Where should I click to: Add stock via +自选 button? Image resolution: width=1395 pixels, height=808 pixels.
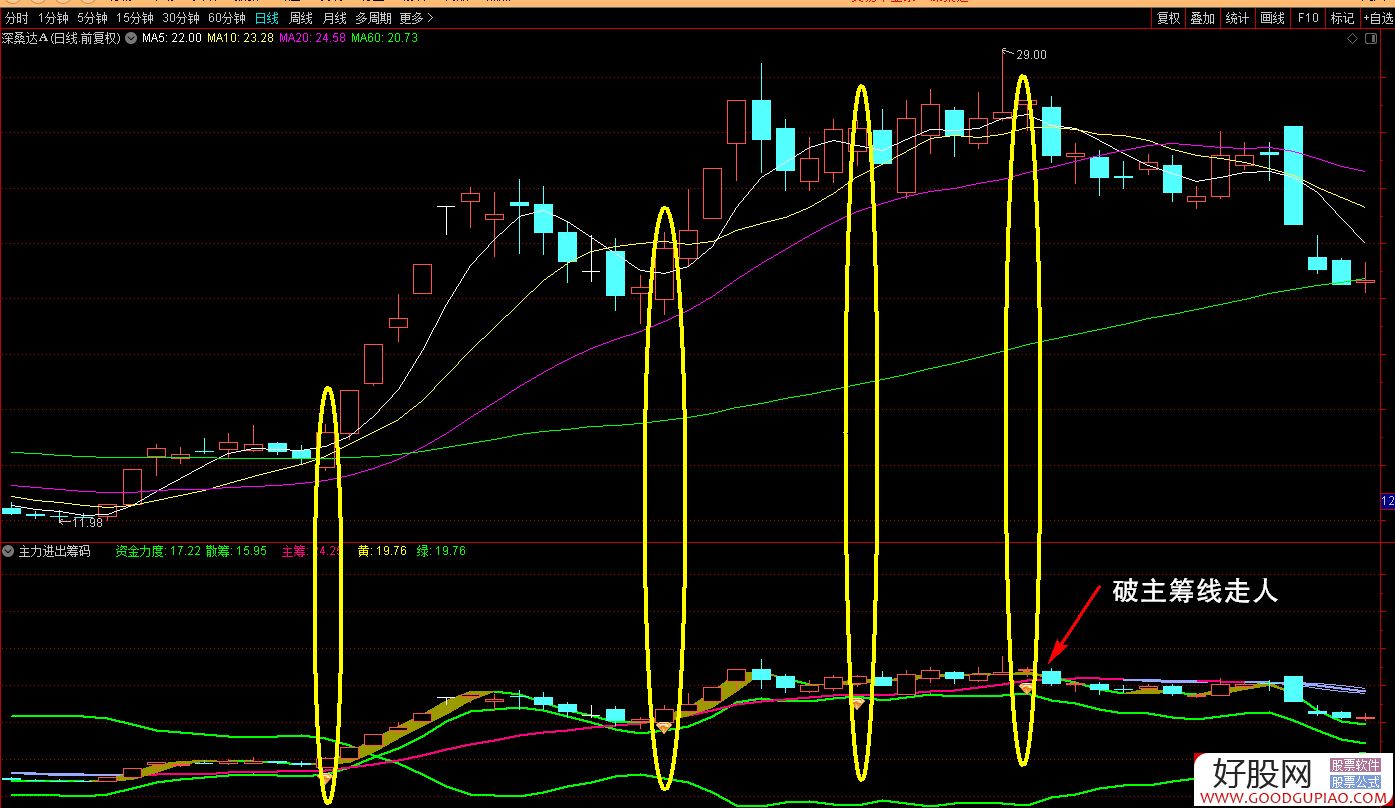1377,18
